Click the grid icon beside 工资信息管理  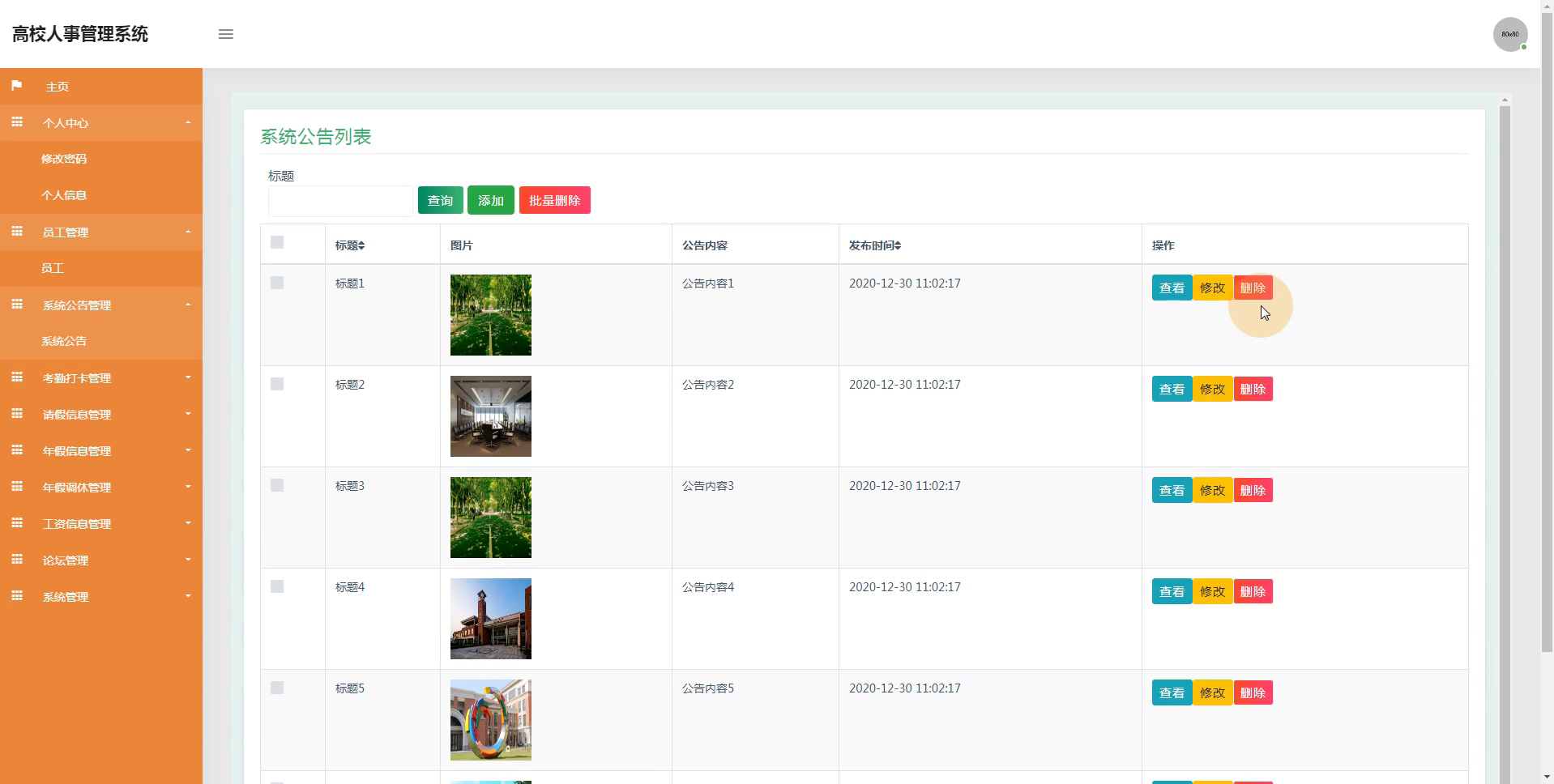click(16, 523)
